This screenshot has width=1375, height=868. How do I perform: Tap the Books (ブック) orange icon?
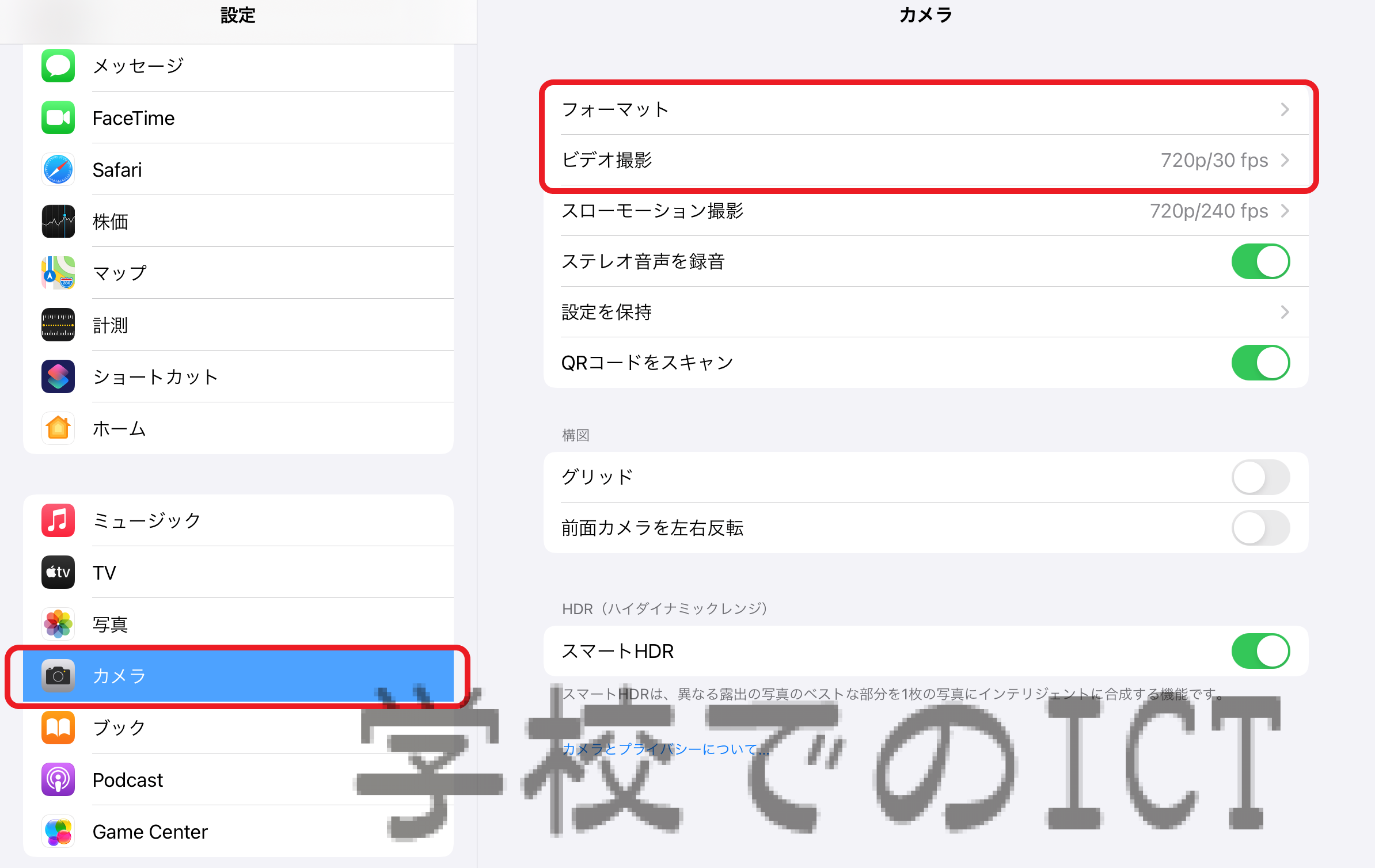(58, 728)
